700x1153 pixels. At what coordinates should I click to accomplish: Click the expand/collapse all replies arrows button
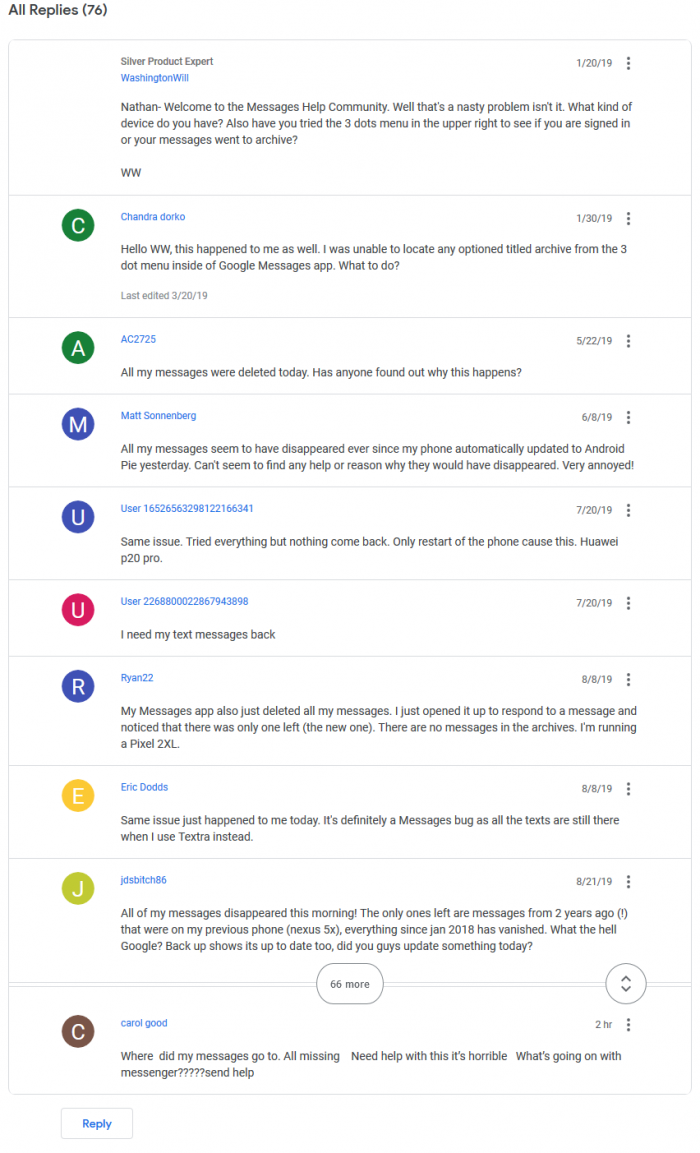(x=626, y=984)
